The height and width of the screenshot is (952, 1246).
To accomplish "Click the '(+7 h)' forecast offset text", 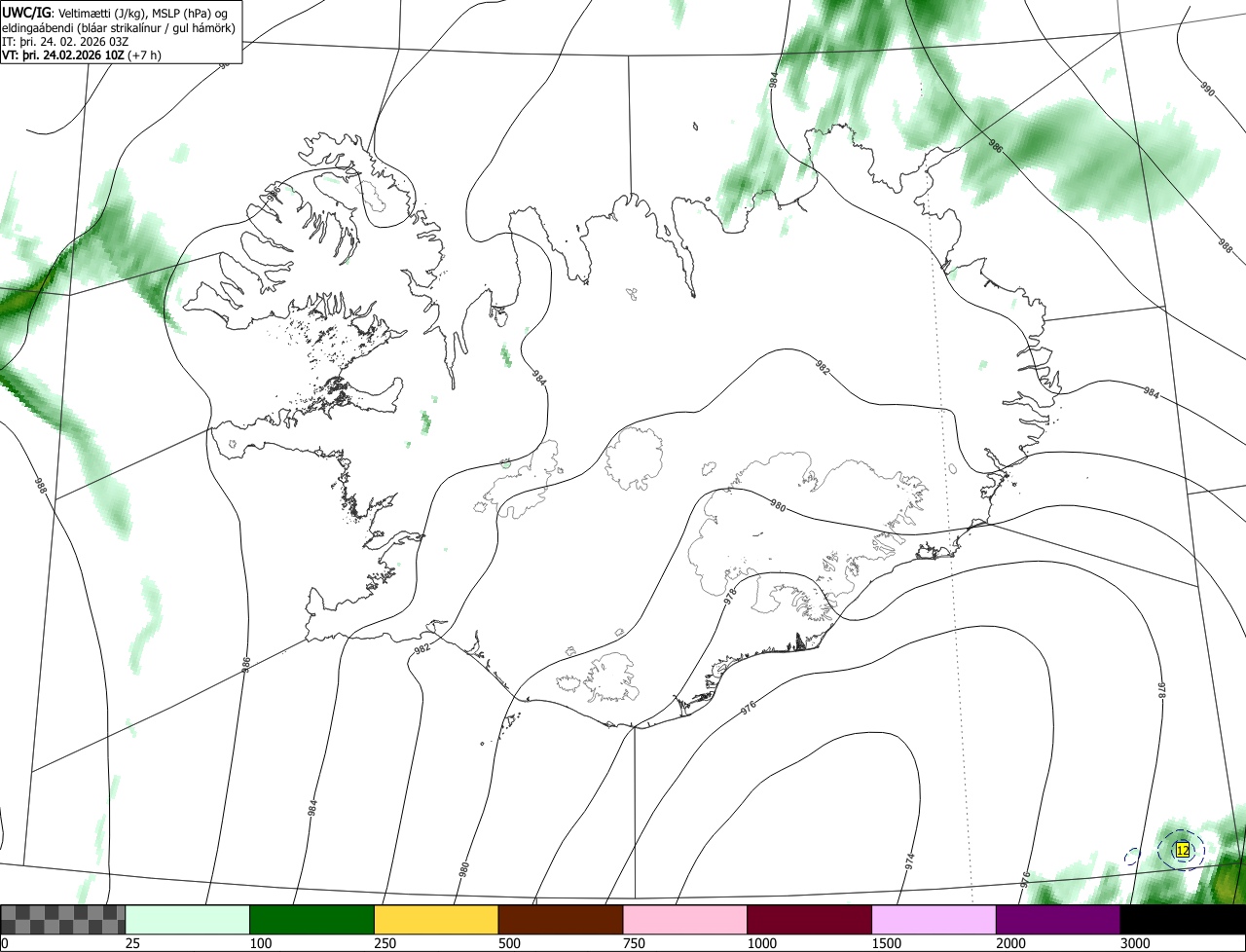I will click(144, 55).
